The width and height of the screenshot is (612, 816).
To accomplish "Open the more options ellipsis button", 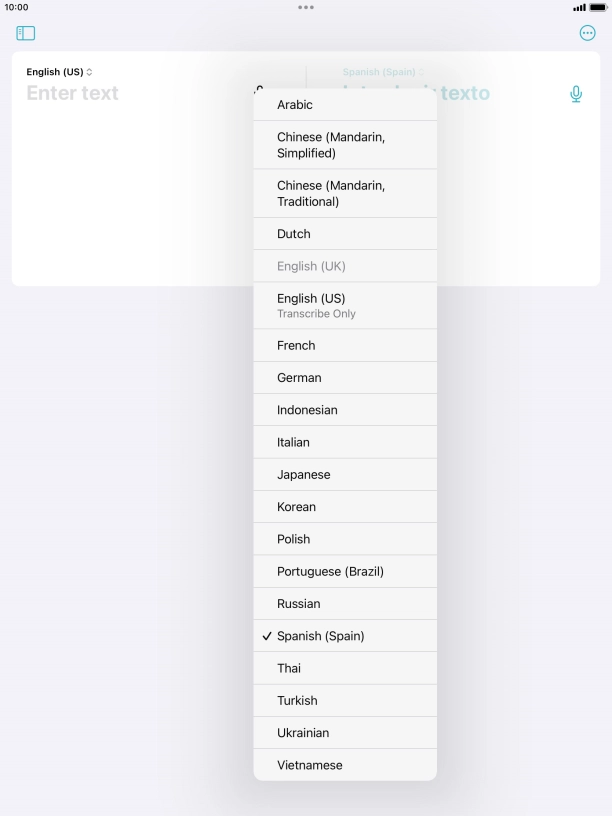I will tap(587, 33).
